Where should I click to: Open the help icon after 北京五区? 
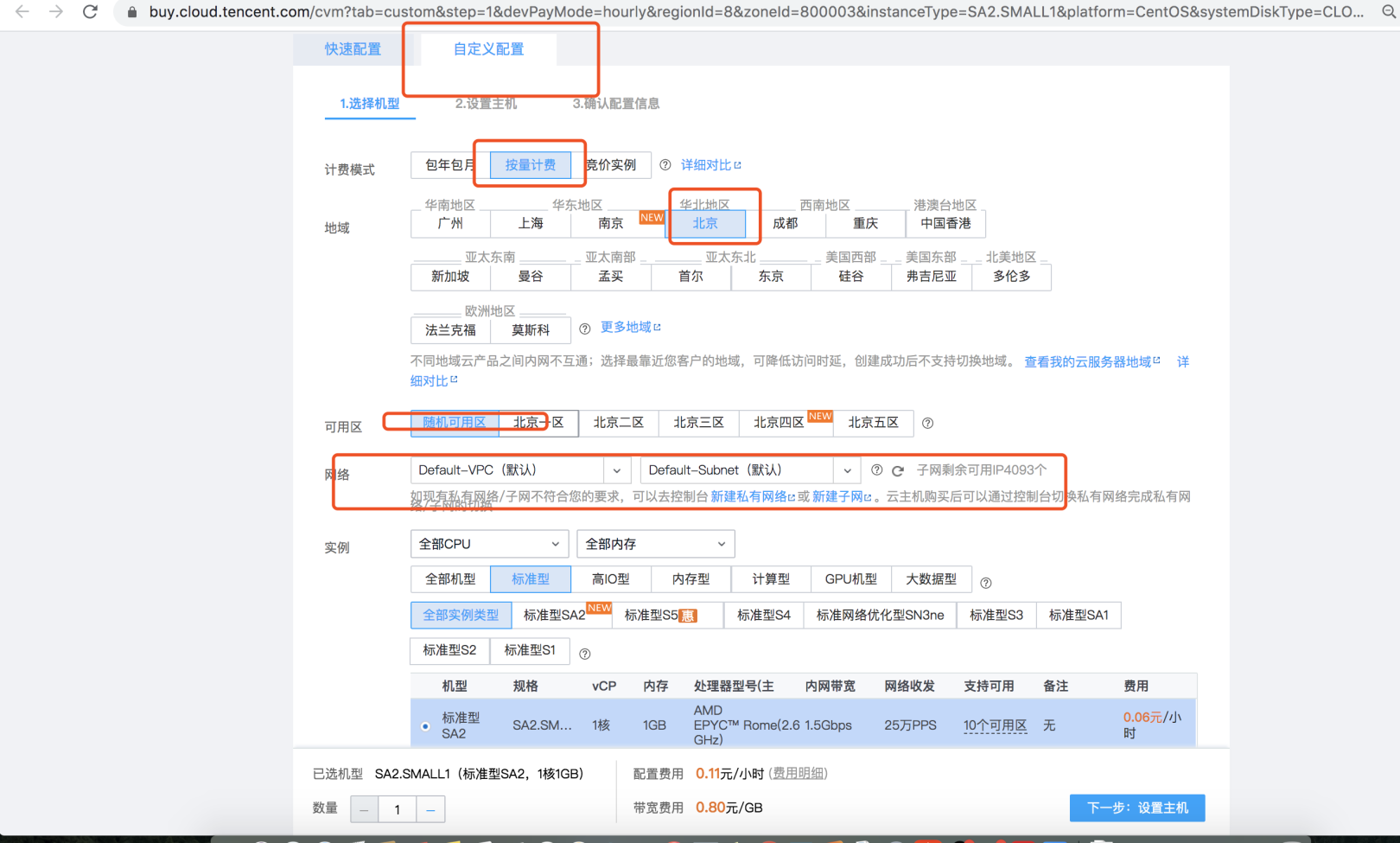pos(927,423)
